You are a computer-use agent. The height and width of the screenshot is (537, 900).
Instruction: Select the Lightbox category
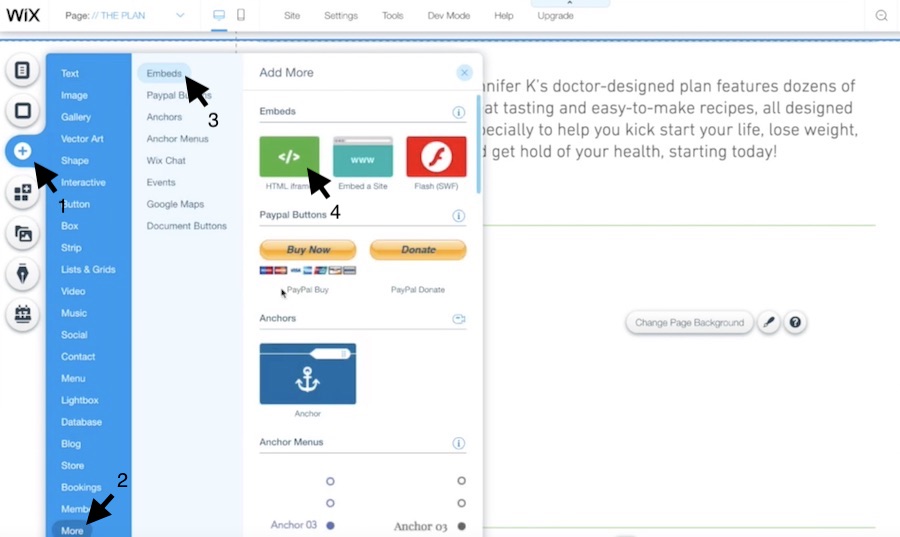click(80, 400)
